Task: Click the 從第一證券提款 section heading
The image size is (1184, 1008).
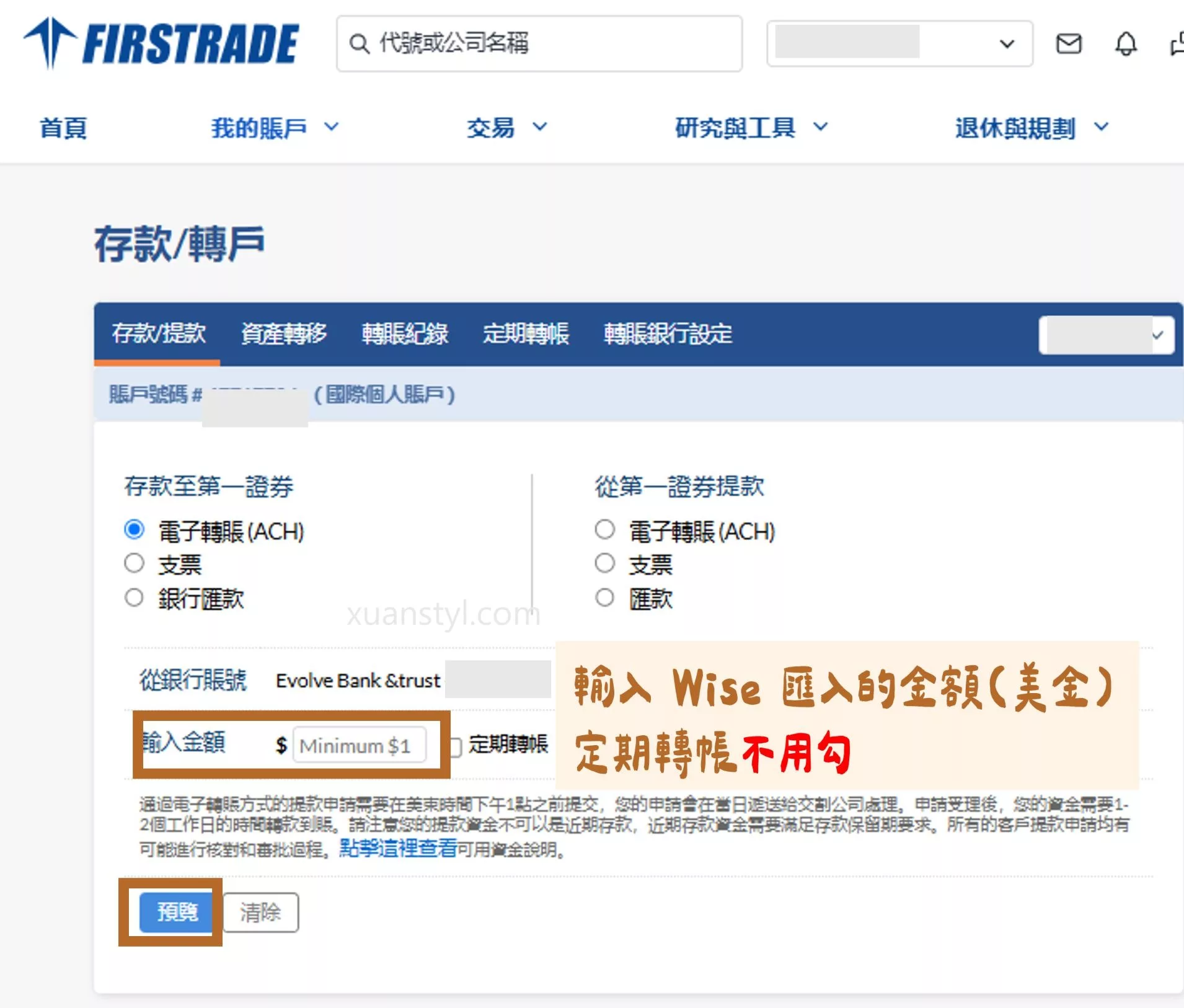Action: click(679, 487)
